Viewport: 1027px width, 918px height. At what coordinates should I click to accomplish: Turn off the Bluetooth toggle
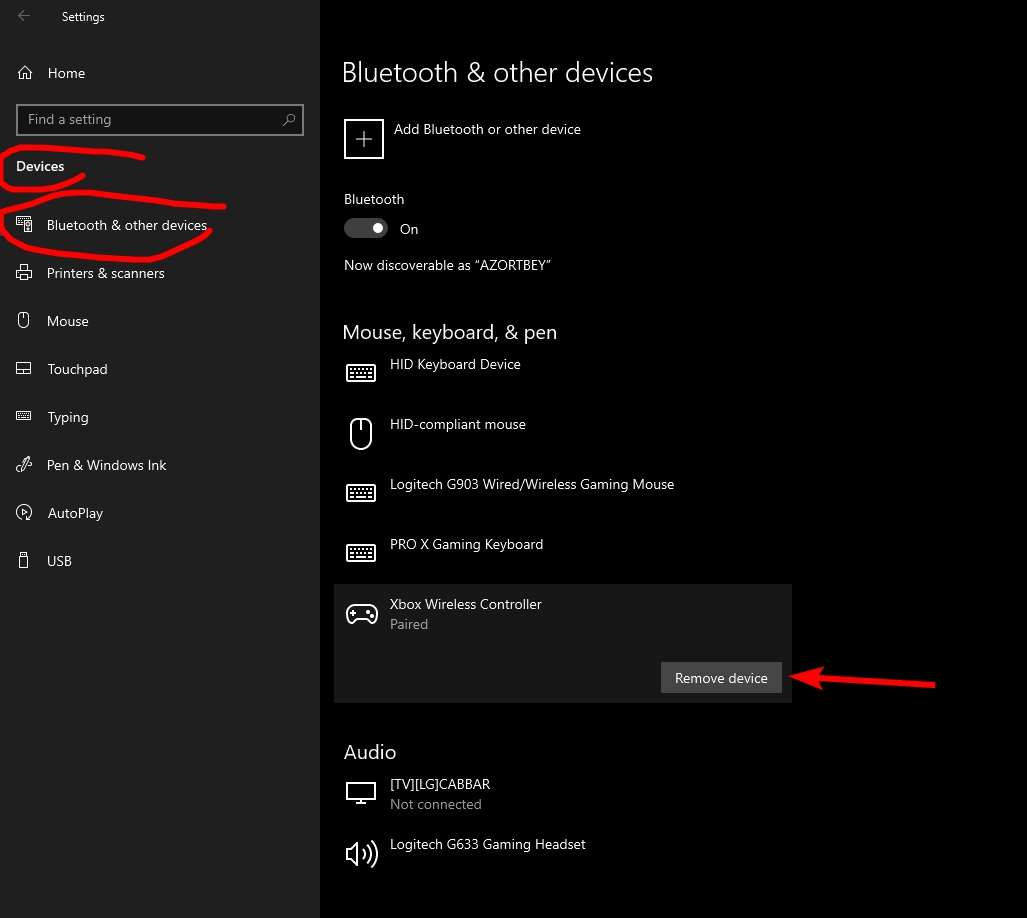coord(365,229)
